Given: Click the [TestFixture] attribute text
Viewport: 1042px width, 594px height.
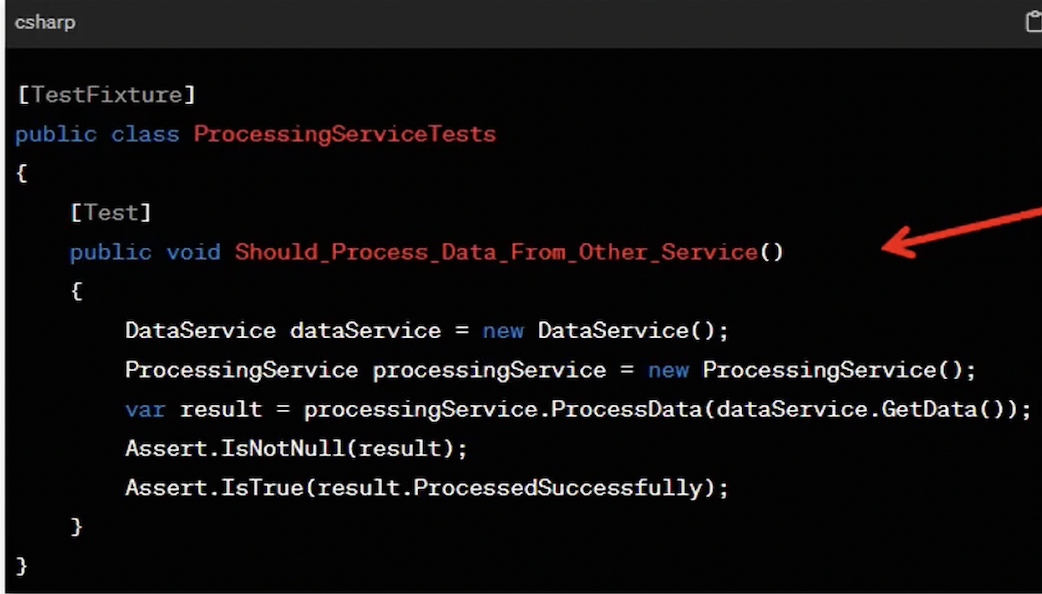Looking at the screenshot, I should pos(106,95).
